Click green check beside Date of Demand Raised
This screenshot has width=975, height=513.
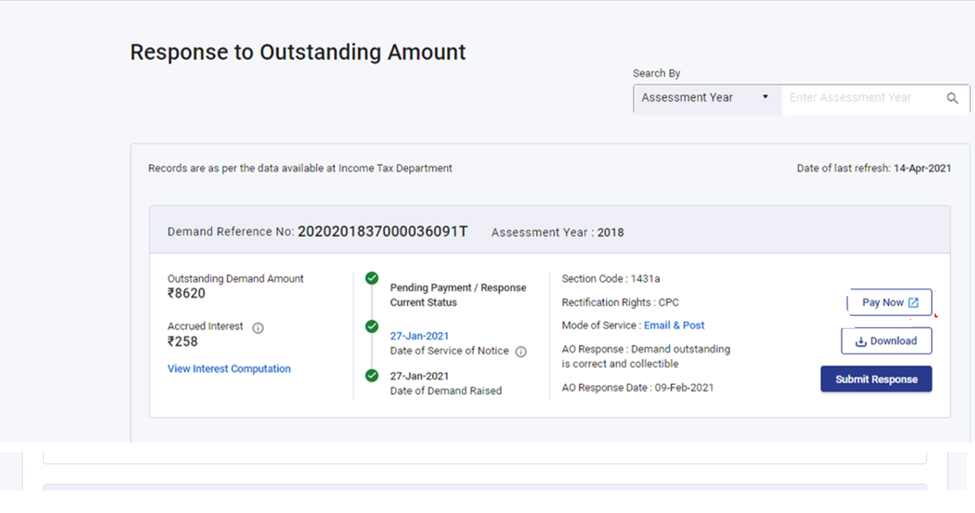click(372, 376)
